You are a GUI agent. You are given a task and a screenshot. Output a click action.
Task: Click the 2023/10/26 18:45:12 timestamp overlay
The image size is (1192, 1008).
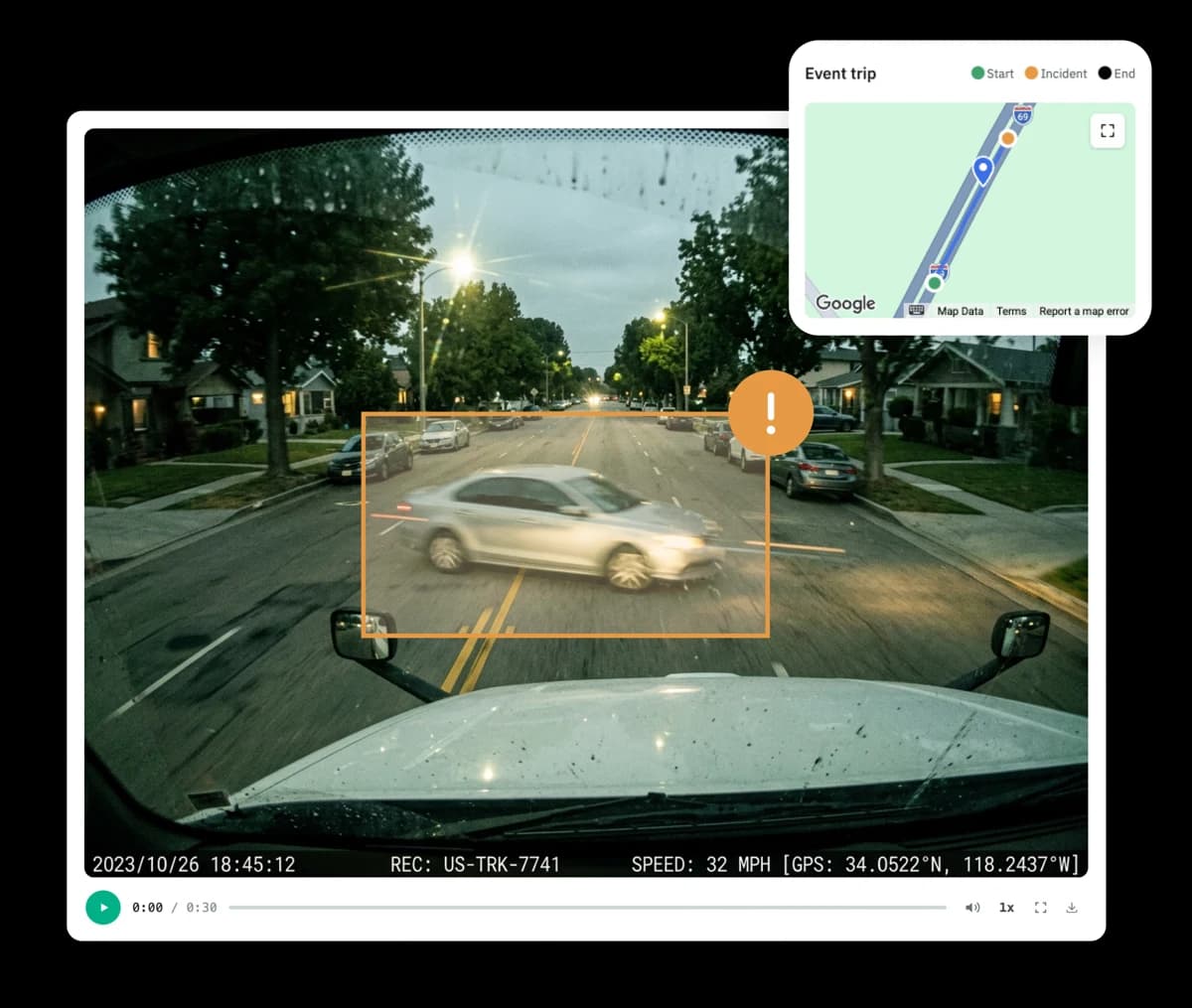coord(194,864)
